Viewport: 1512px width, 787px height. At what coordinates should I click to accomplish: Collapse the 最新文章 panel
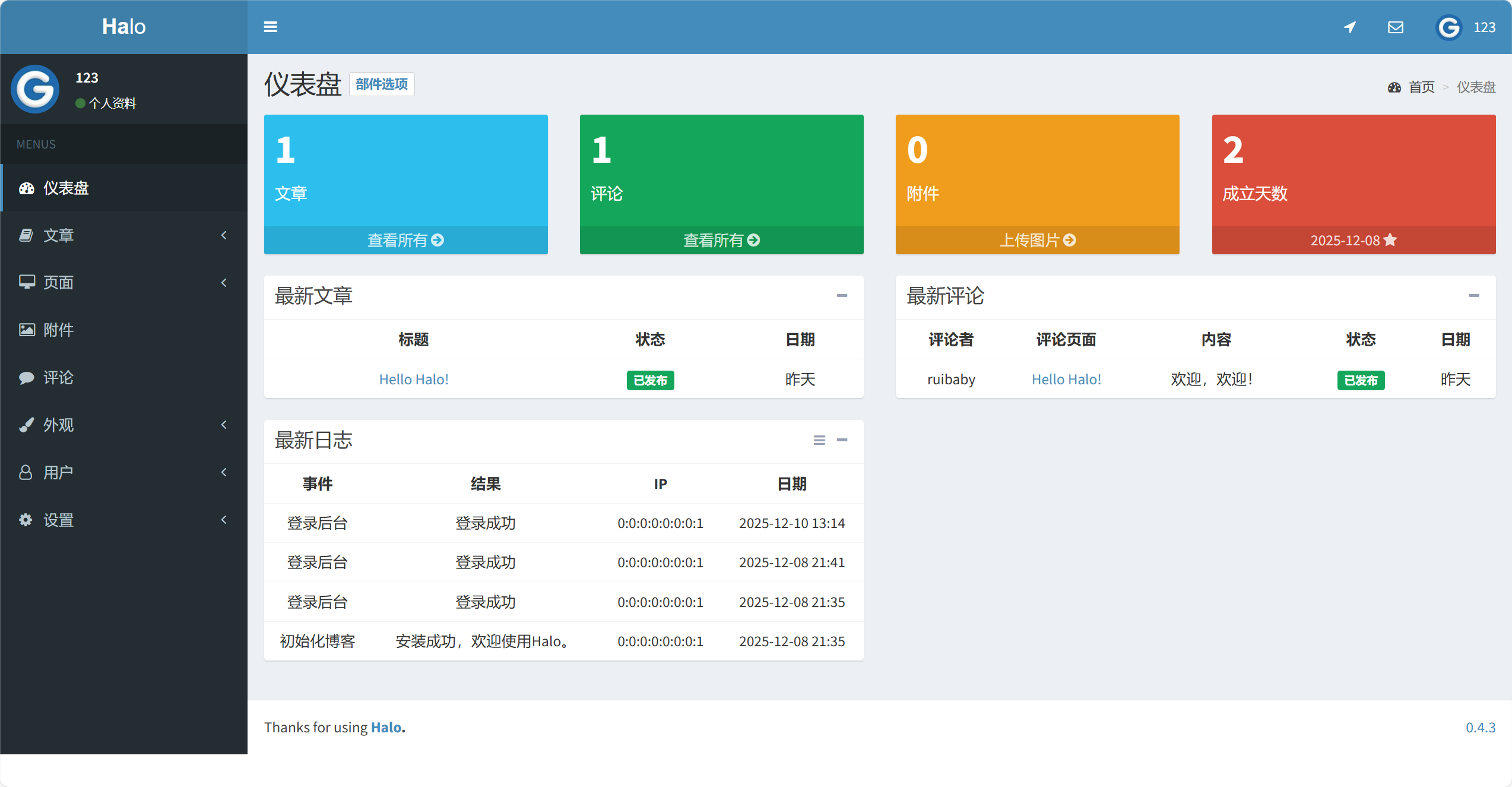tap(842, 295)
